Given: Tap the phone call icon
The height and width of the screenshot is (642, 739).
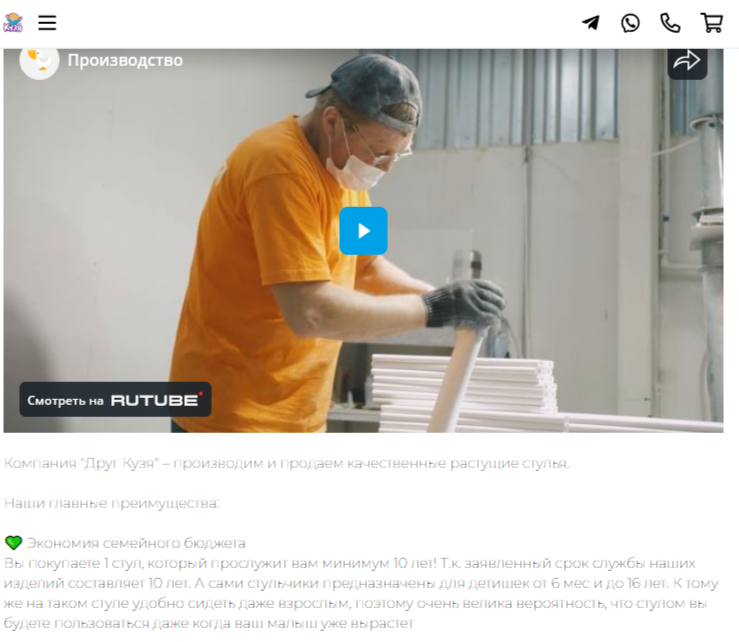Looking at the screenshot, I should pyautogui.click(x=670, y=23).
